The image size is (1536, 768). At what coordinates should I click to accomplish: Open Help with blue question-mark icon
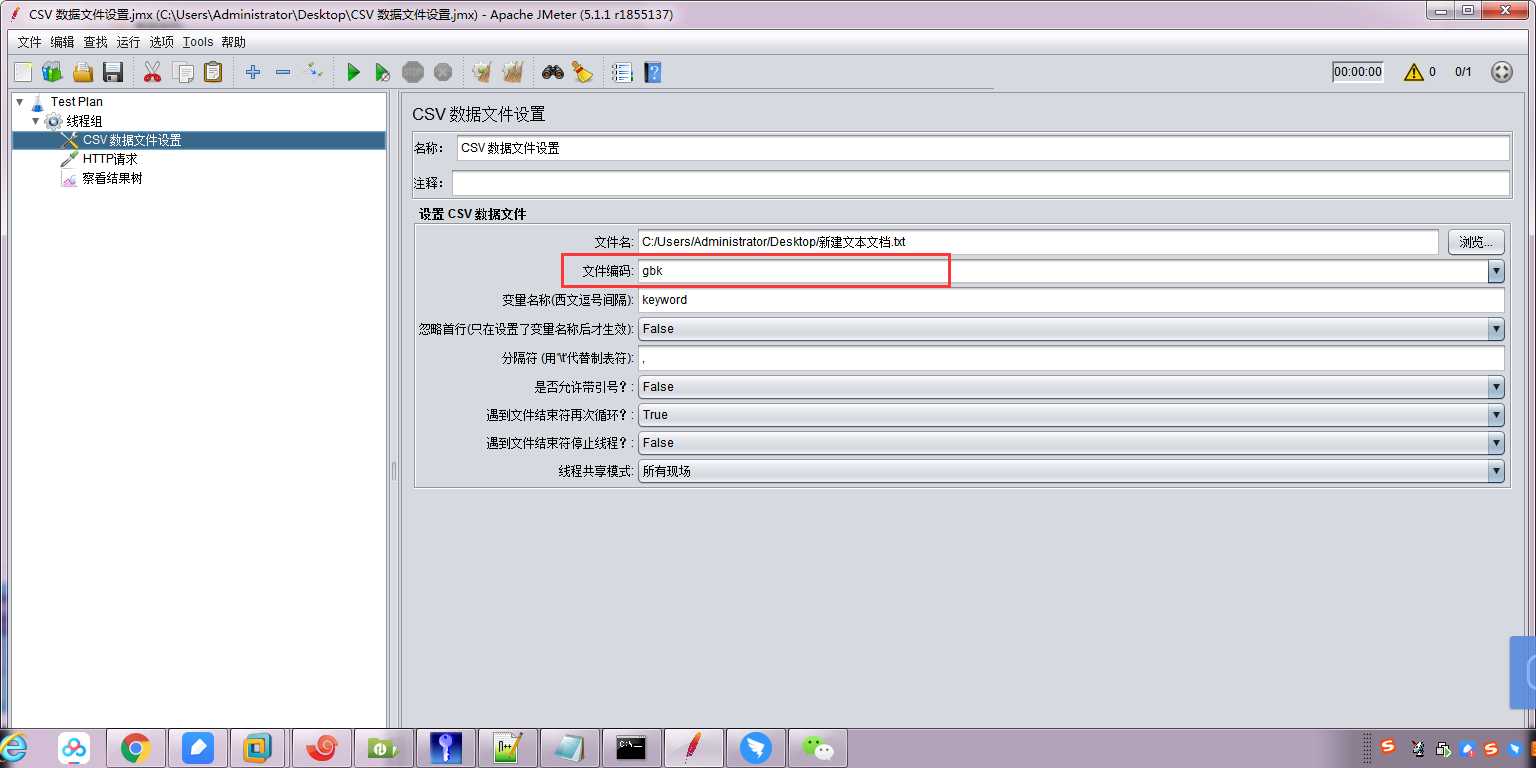pyautogui.click(x=652, y=72)
